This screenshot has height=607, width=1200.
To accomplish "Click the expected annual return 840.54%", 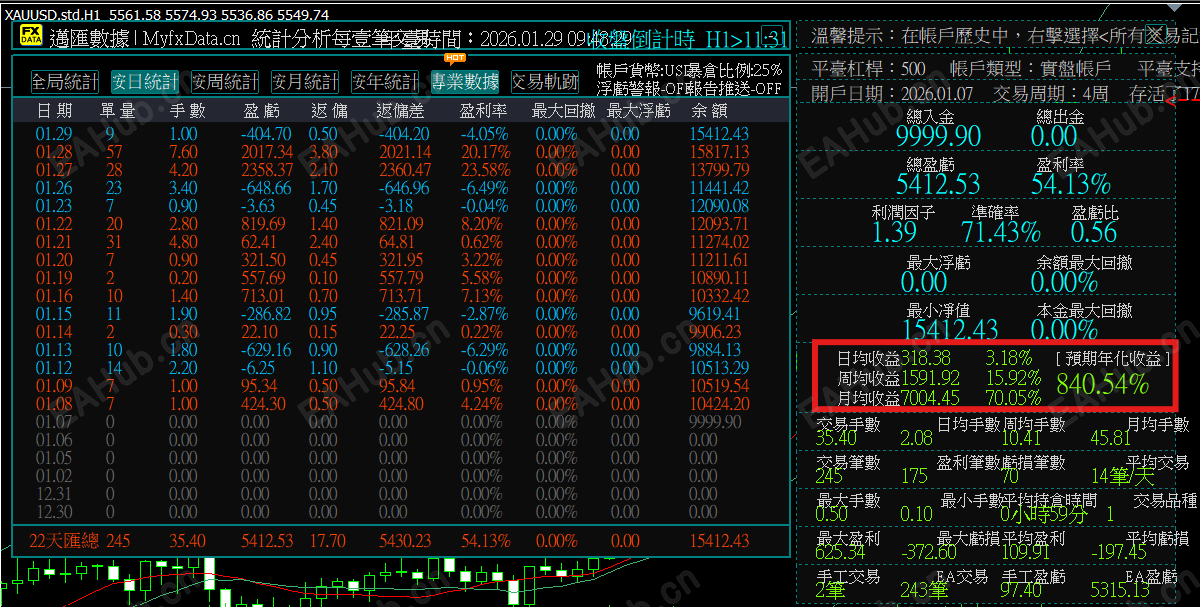I will [x=1102, y=382].
